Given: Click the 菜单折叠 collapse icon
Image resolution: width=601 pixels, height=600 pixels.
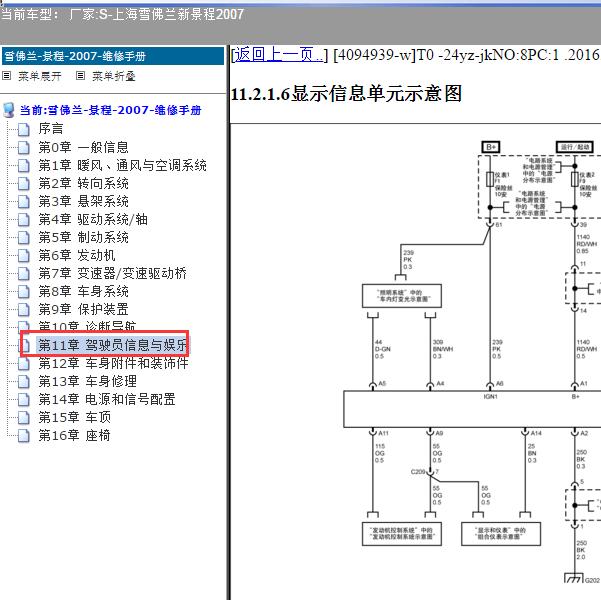Looking at the screenshot, I should pos(80,76).
